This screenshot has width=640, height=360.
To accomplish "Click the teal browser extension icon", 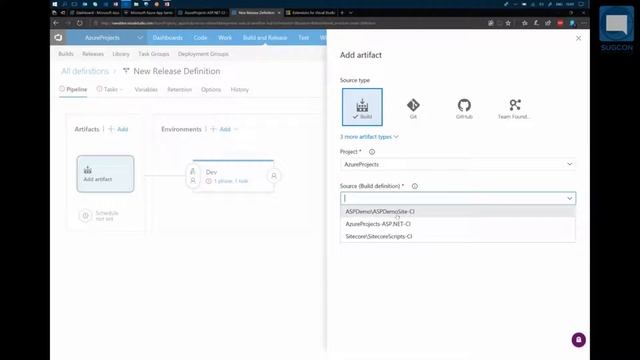I will [x=572, y=23].
